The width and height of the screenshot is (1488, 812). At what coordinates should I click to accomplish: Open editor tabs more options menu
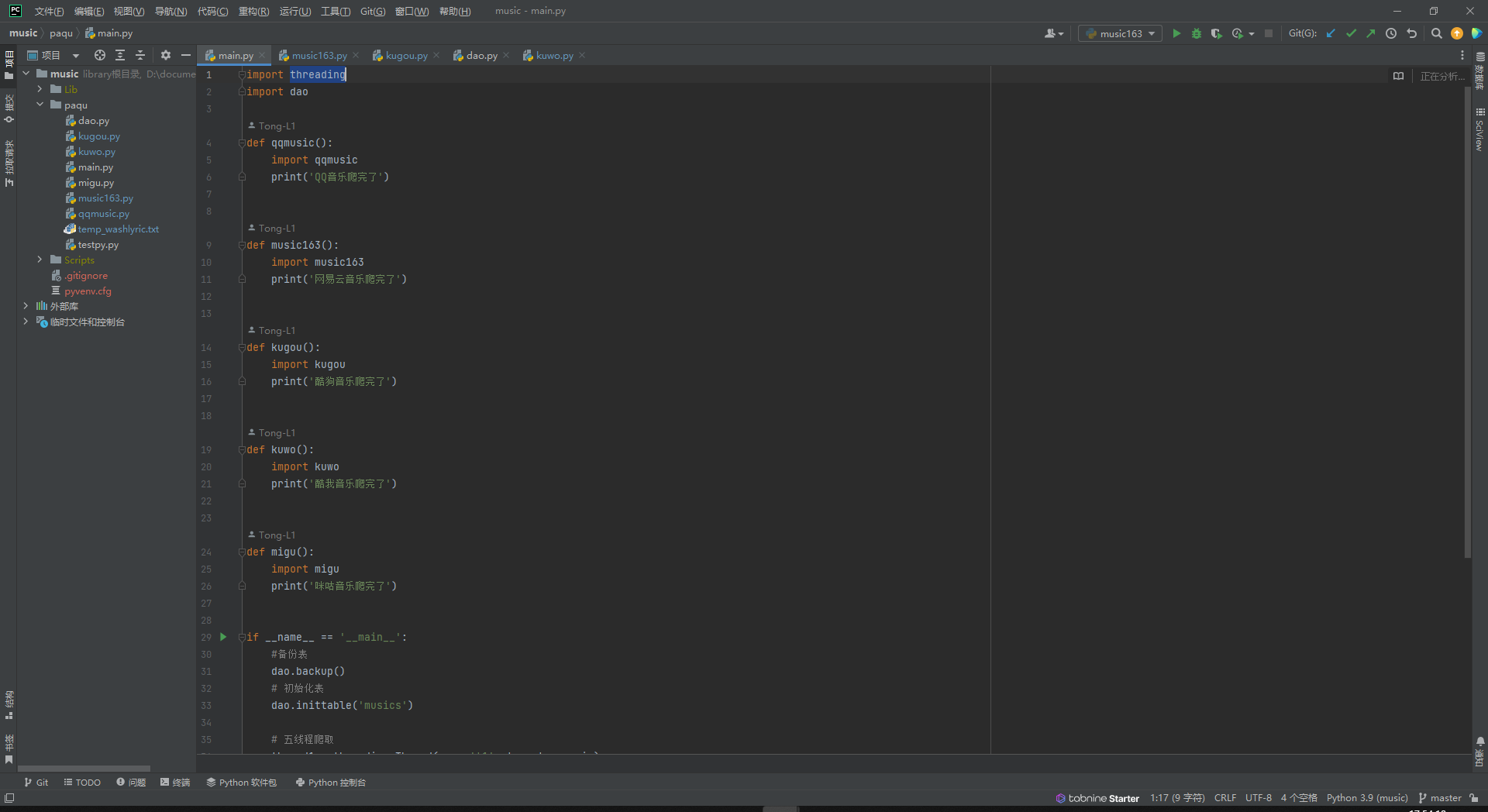pos(1462,55)
